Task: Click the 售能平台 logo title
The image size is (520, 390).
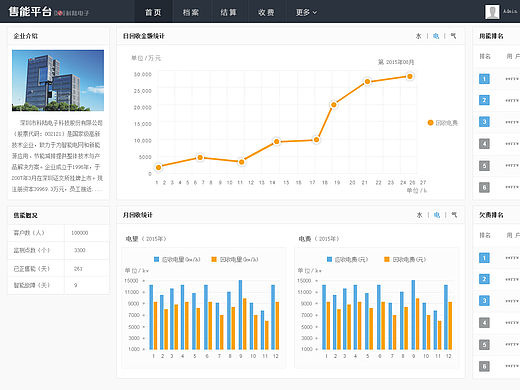Action: tap(30, 12)
